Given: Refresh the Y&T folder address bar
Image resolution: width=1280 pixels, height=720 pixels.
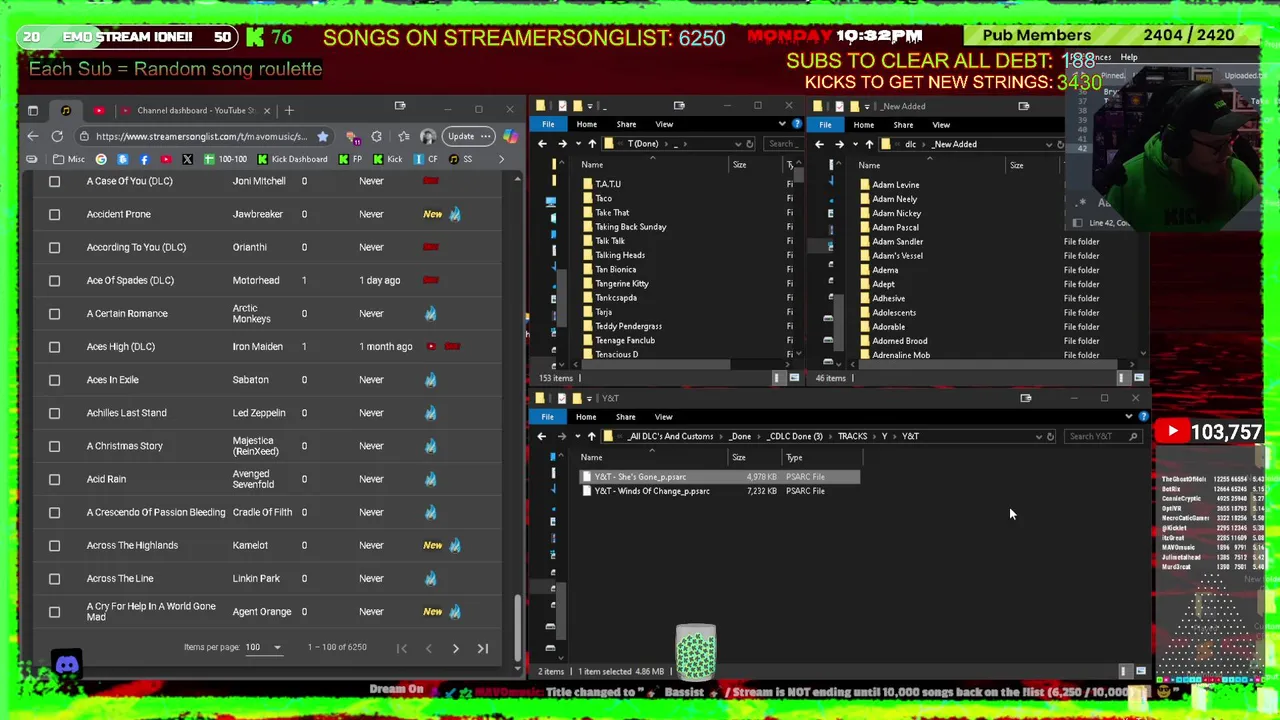Looking at the screenshot, I should (1050, 436).
